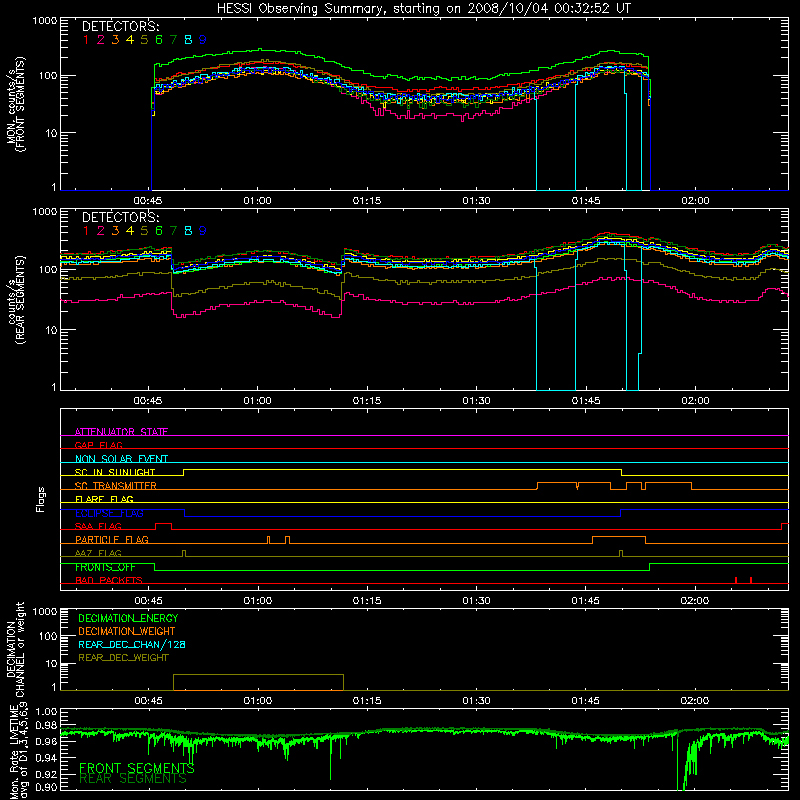
Task: Click the NON_SOLAR_EVENT flag label
Action: [121, 459]
